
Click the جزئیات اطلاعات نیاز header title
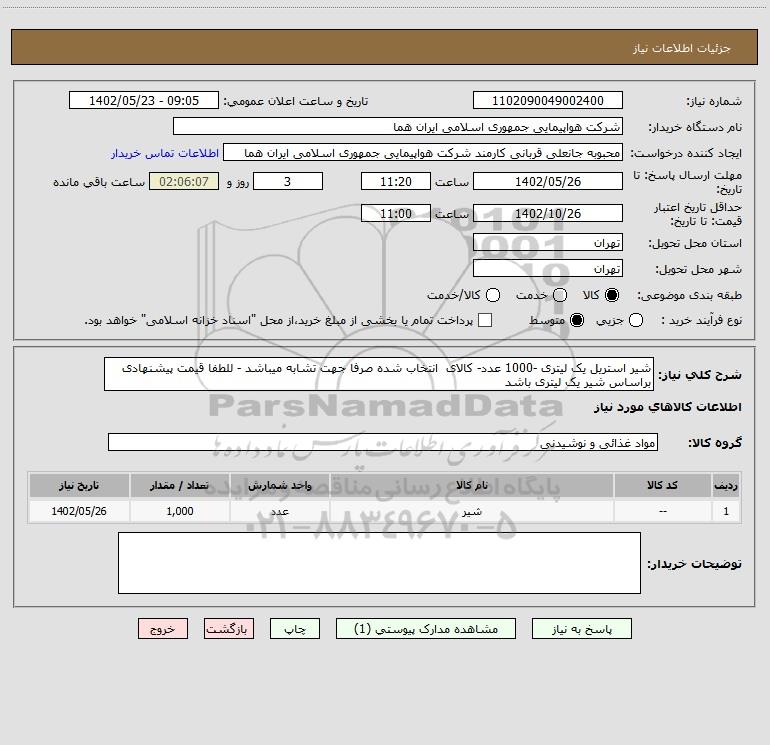click(682, 48)
